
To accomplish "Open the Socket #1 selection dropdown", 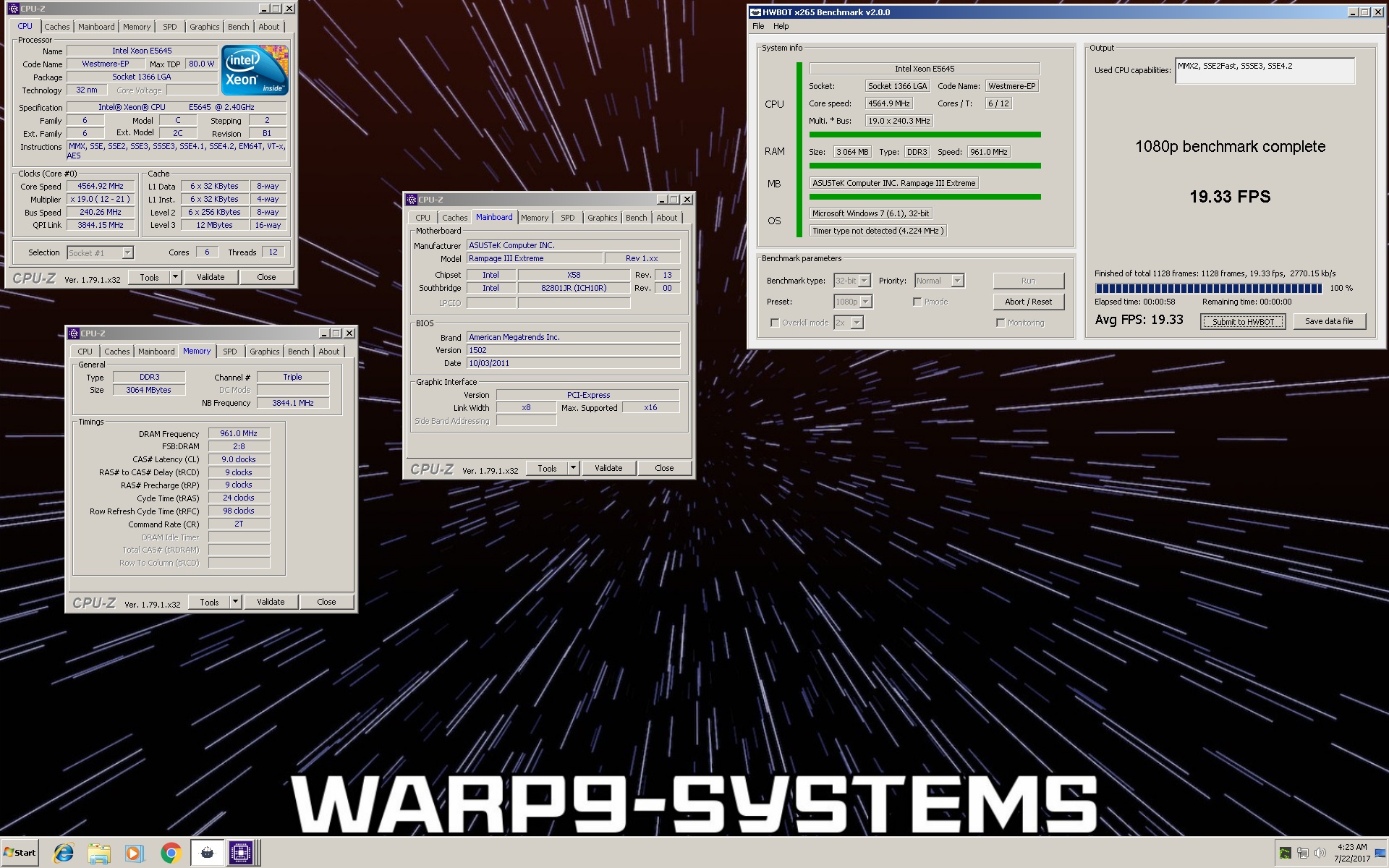I will click(x=100, y=252).
